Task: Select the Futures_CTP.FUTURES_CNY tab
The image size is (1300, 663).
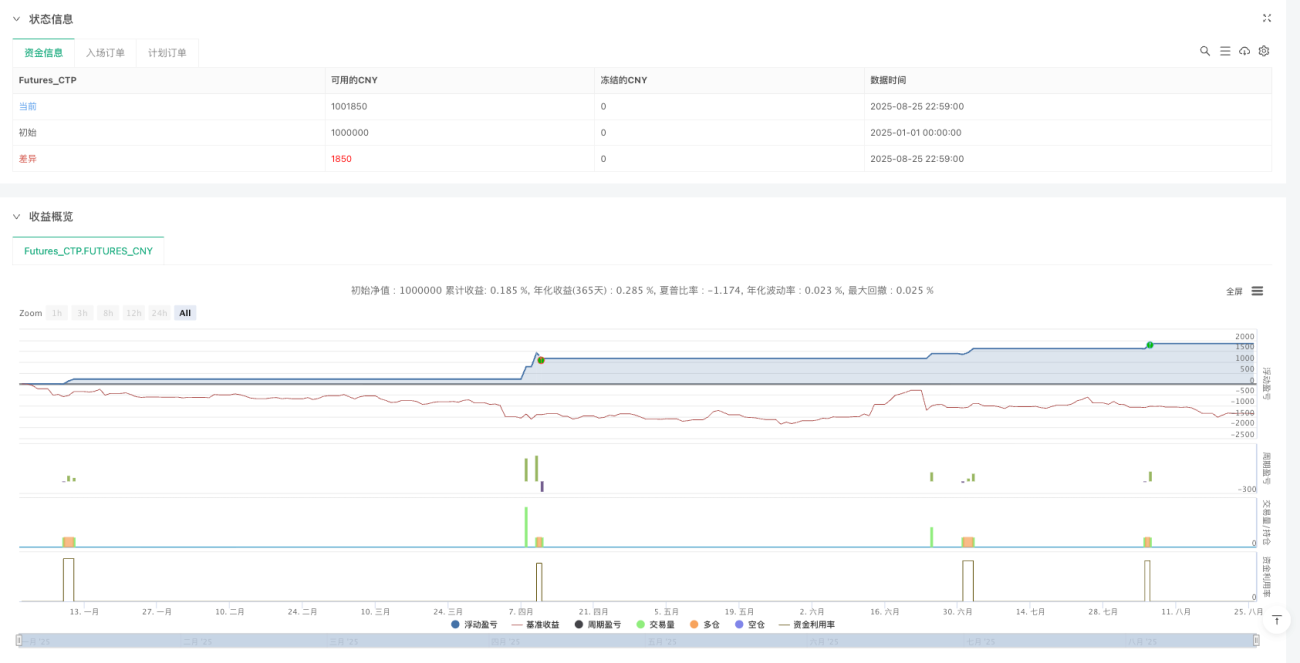Action: coord(88,251)
